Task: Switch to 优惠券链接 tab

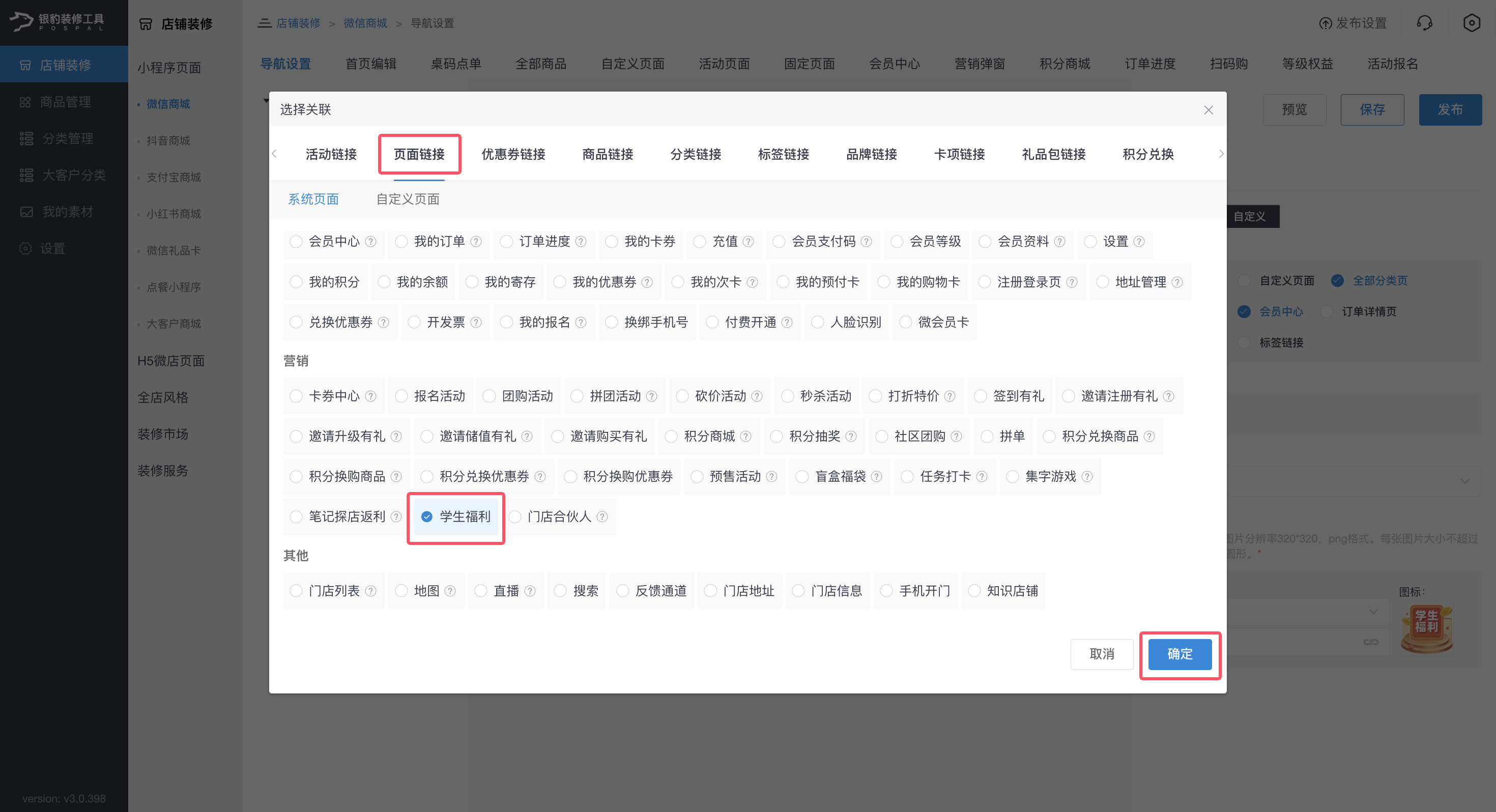Action: (513, 155)
